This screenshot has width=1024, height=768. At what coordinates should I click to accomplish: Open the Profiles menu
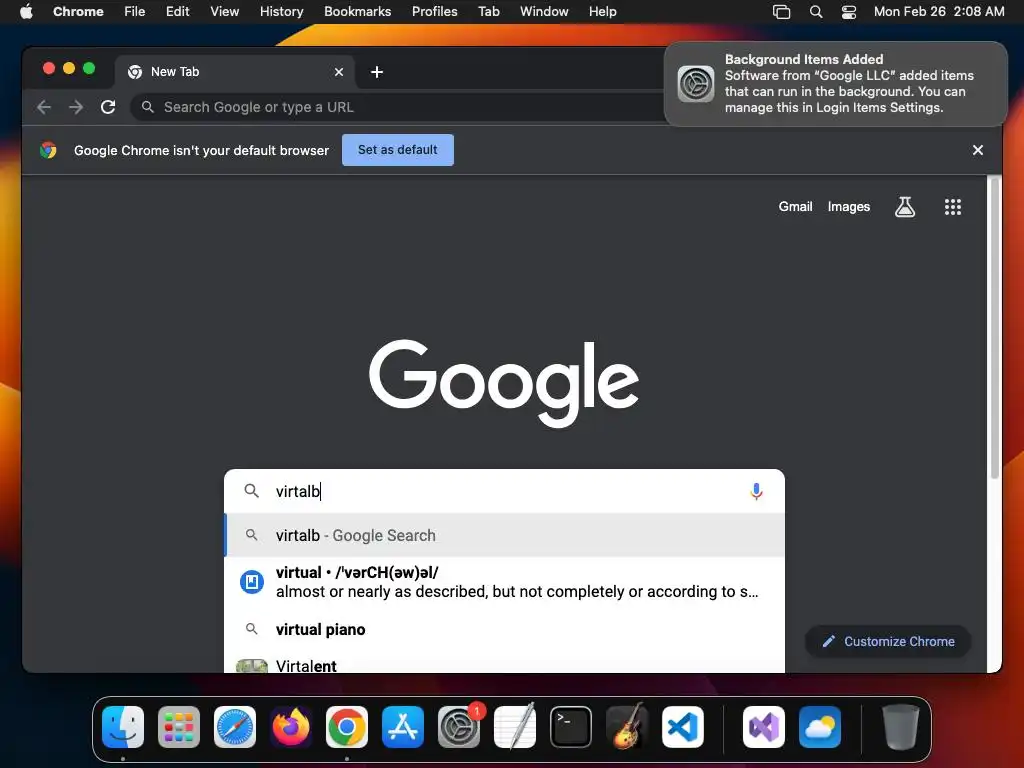[x=434, y=12]
